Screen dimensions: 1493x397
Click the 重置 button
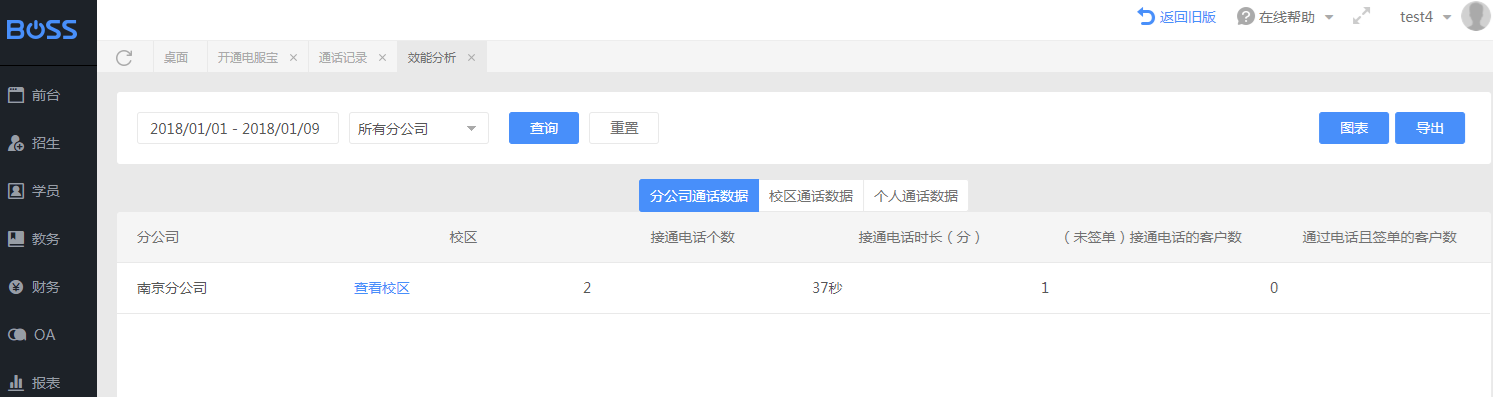click(x=624, y=128)
